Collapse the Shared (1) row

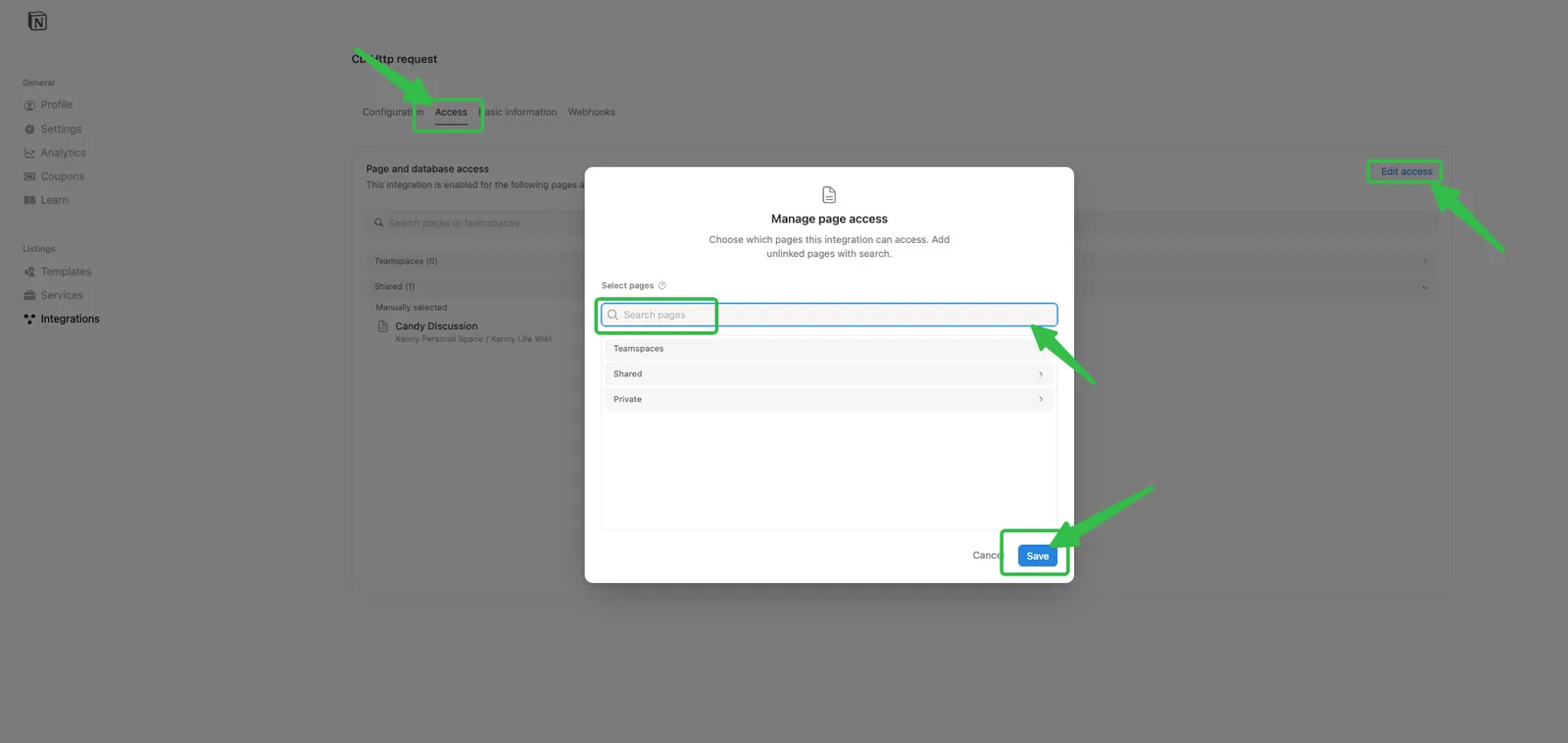coord(1424,287)
